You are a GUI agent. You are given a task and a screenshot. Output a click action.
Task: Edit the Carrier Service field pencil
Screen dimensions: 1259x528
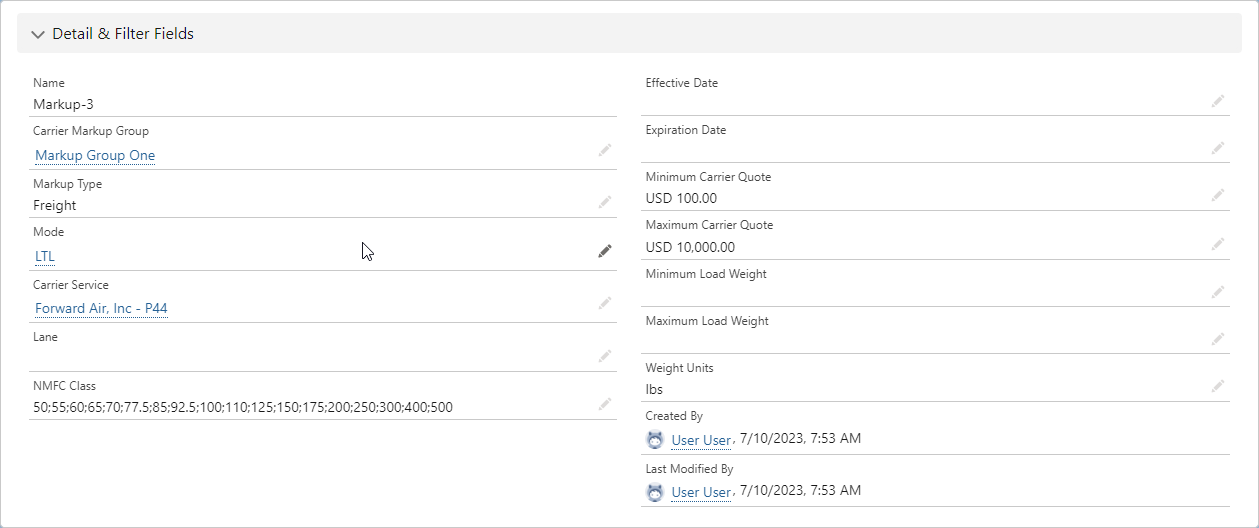point(605,303)
